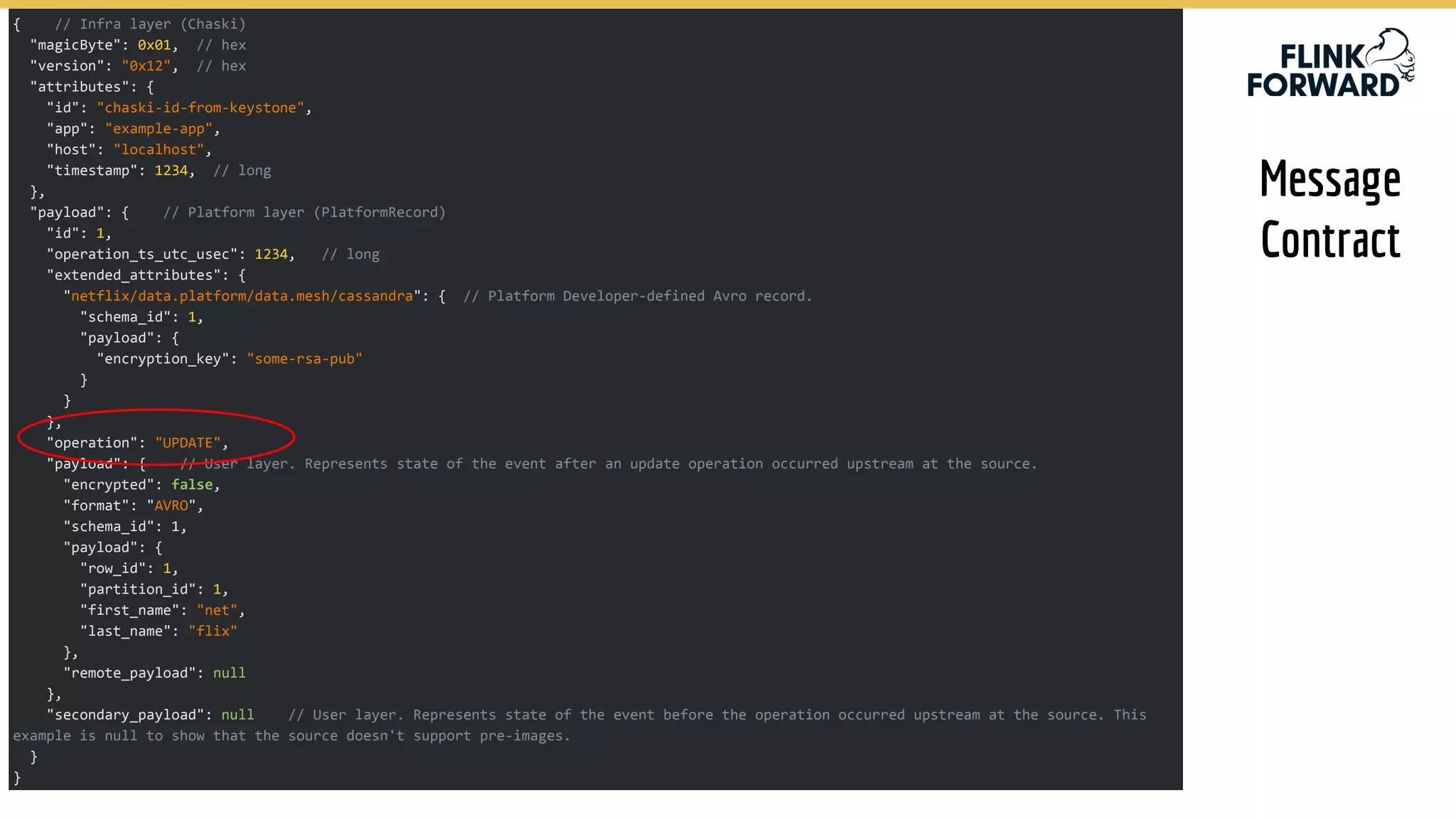
Task: Click the "operation_ts_utc_usec" key
Action: (x=142, y=255)
